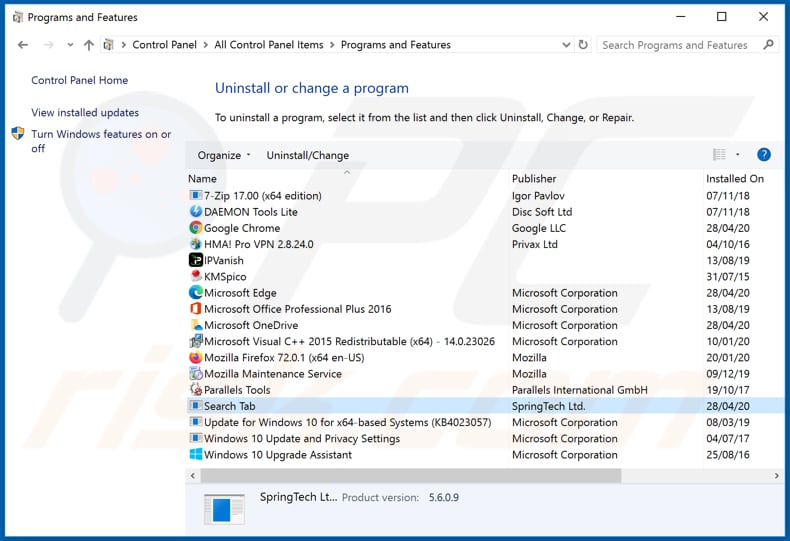Click the program thumbnail in details pane
Viewport: 790px width, 541px height.
pos(224,509)
